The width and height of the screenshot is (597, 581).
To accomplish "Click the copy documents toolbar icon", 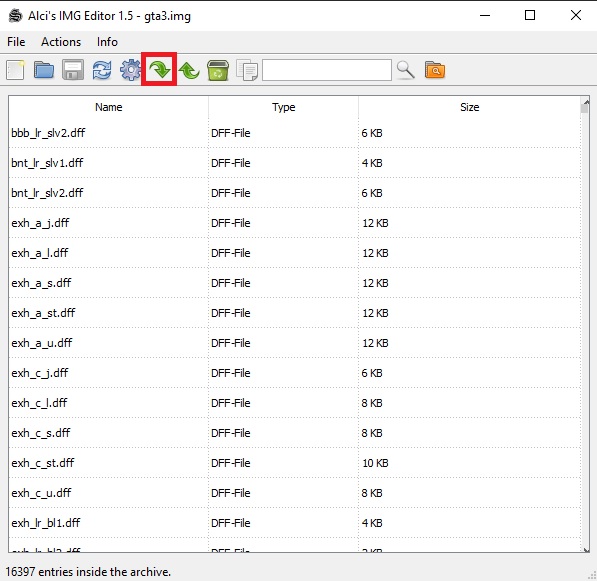I will point(247,70).
